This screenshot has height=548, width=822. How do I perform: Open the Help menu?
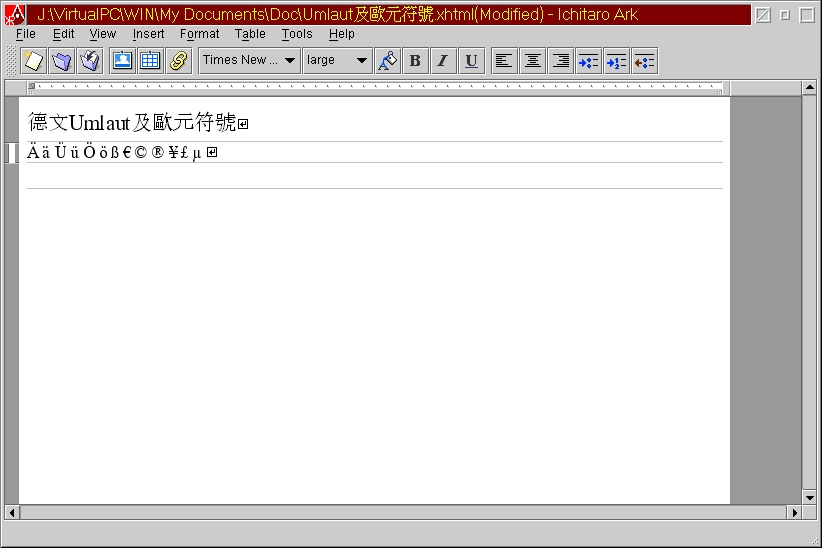tap(342, 34)
